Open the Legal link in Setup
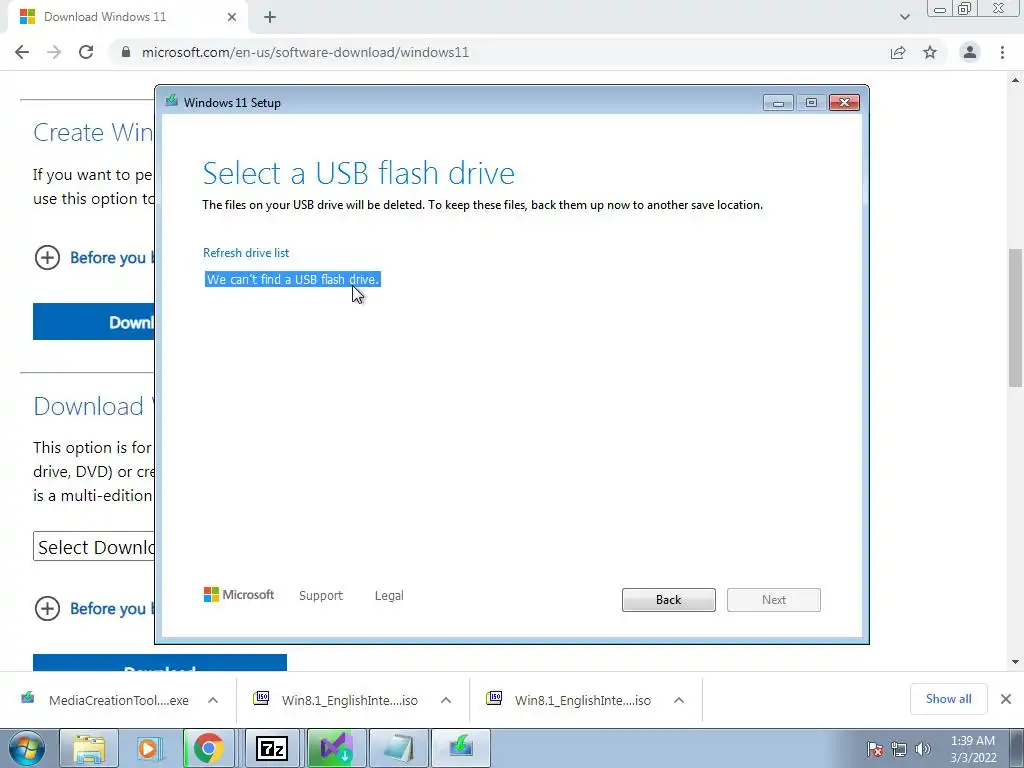Image resolution: width=1024 pixels, height=768 pixels. (389, 596)
